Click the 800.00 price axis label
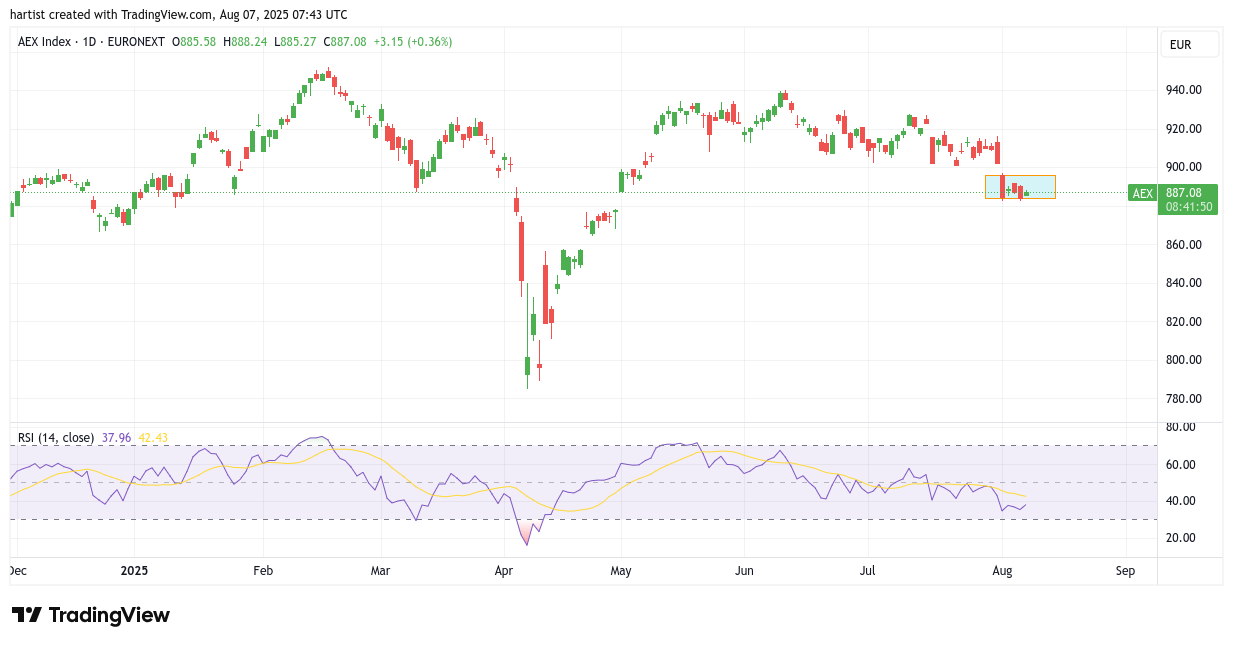This screenshot has width=1233, height=645. (1184, 360)
